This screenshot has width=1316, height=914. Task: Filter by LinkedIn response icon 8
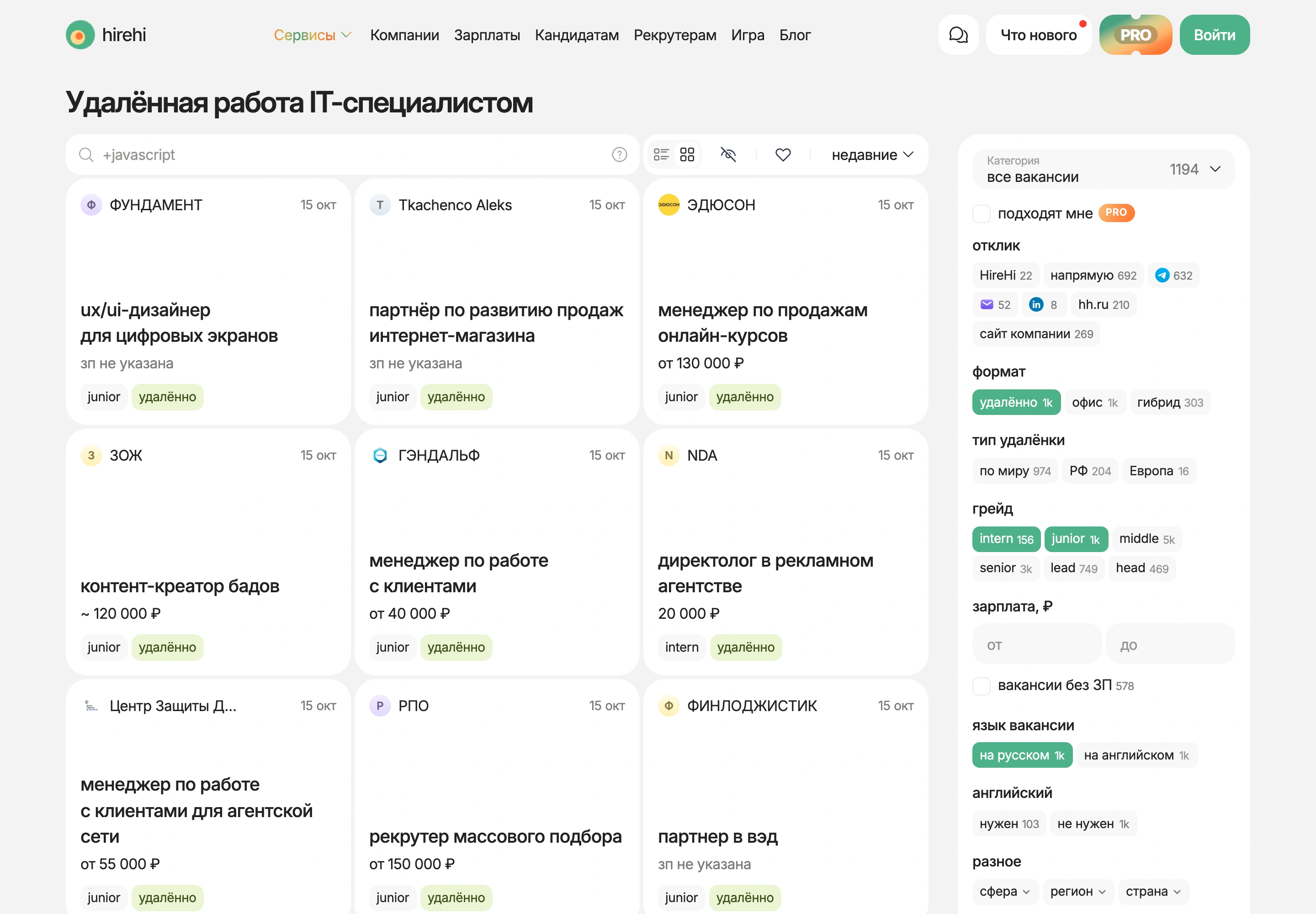tap(1043, 305)
